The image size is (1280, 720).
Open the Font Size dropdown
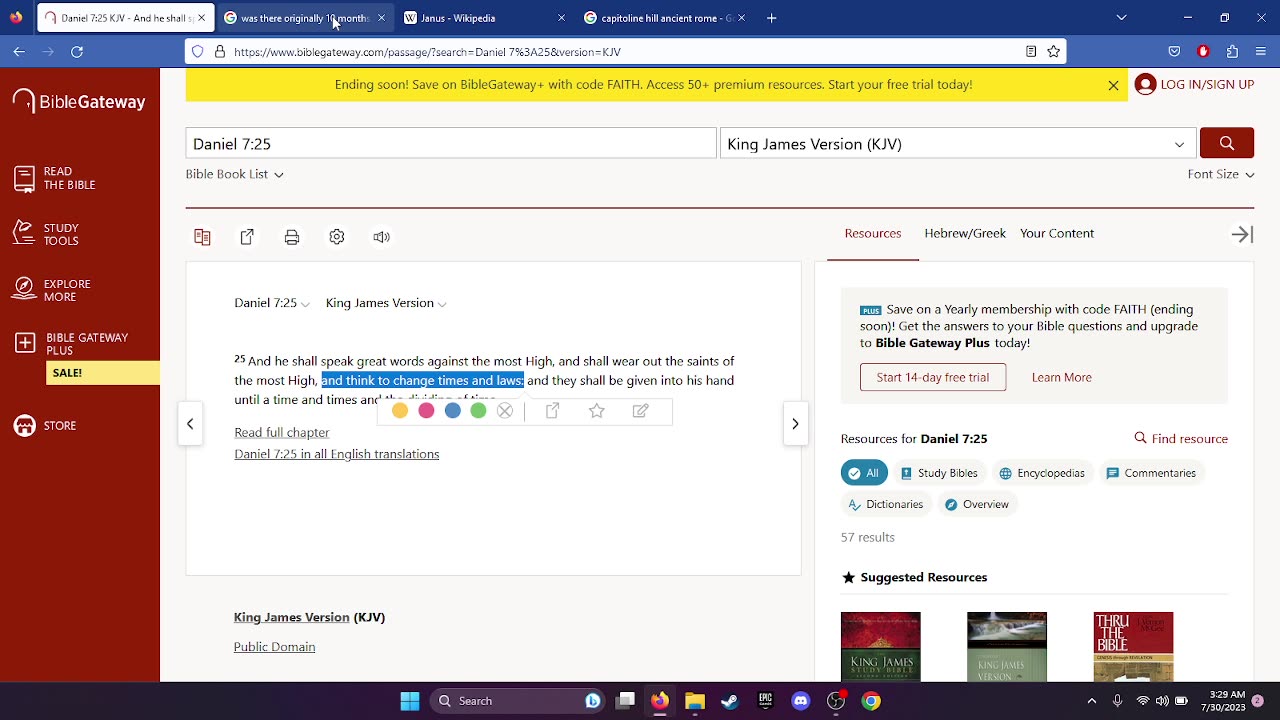(1221, 174)
